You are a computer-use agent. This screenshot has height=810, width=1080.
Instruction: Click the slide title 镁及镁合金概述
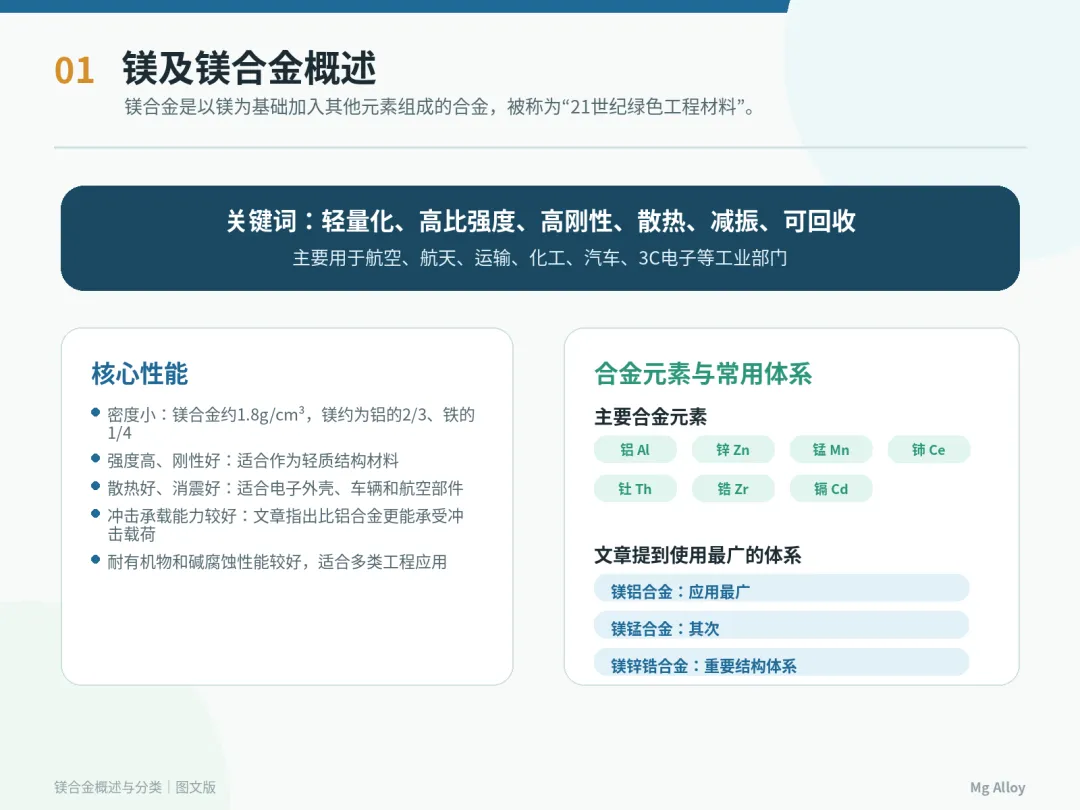pyautogui.click(x=249, y=68)
